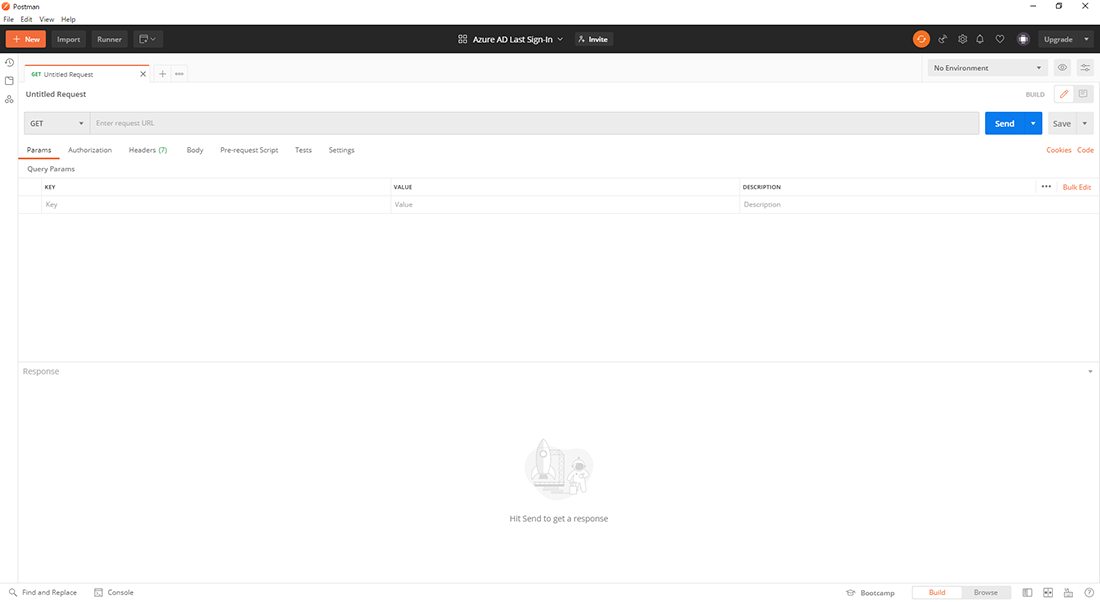Open the notifications bell icon
This screenshot has height=602, width=1100.
click(980, 39)
